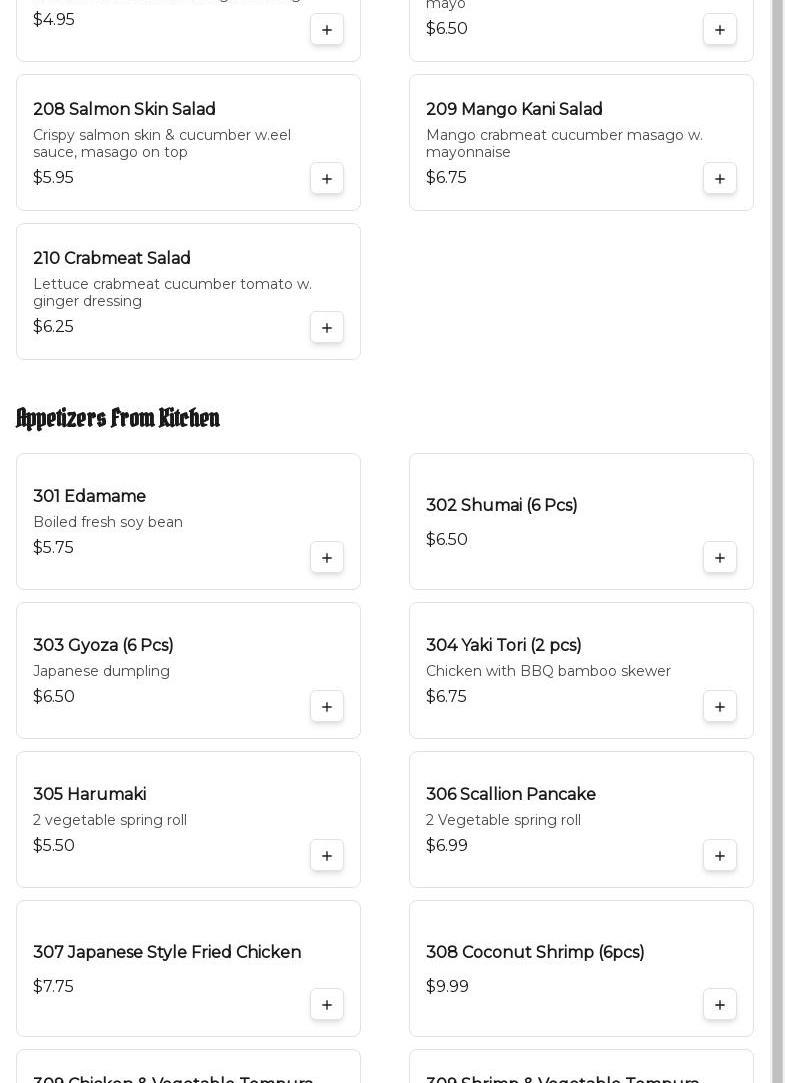Add 208 Salmon Skin Salad to cart

pos(327,179)
